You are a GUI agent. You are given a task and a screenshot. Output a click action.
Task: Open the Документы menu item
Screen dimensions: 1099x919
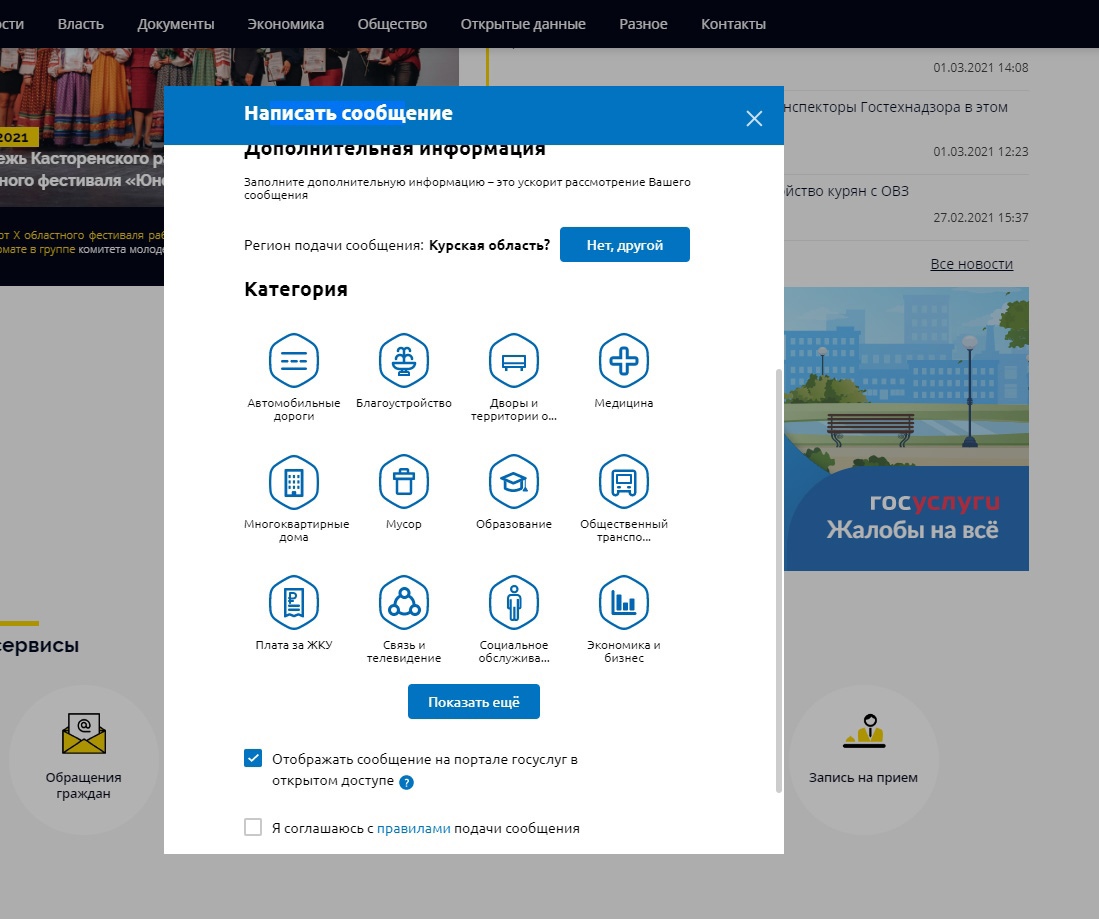click(x=176, y=24)
